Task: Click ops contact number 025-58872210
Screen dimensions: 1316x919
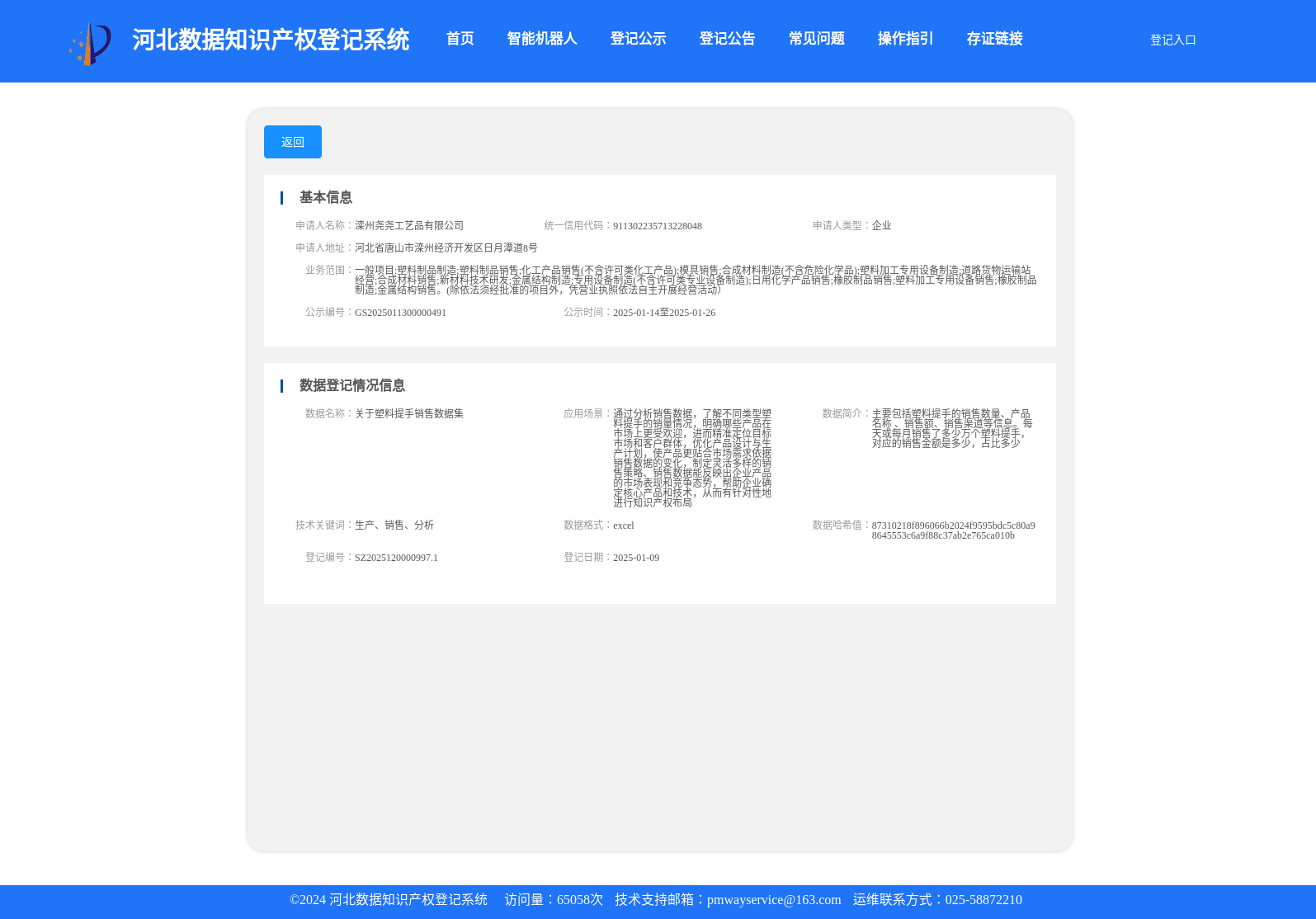Action: point(983,900)
